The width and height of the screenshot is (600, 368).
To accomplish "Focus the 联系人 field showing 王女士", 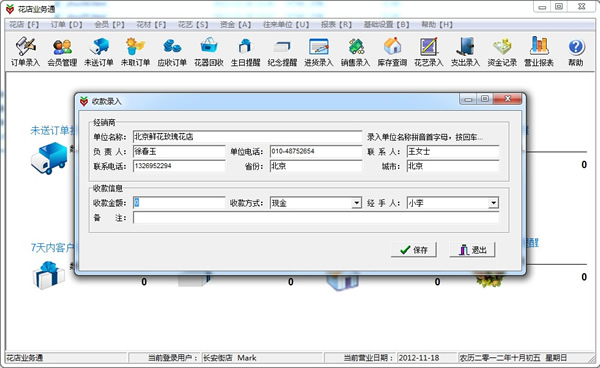I will [x=453, y=151].
